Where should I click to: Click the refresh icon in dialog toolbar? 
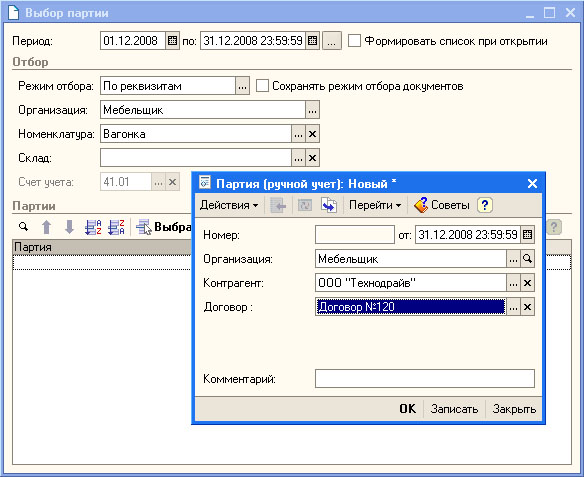click(x=305, y=205)
